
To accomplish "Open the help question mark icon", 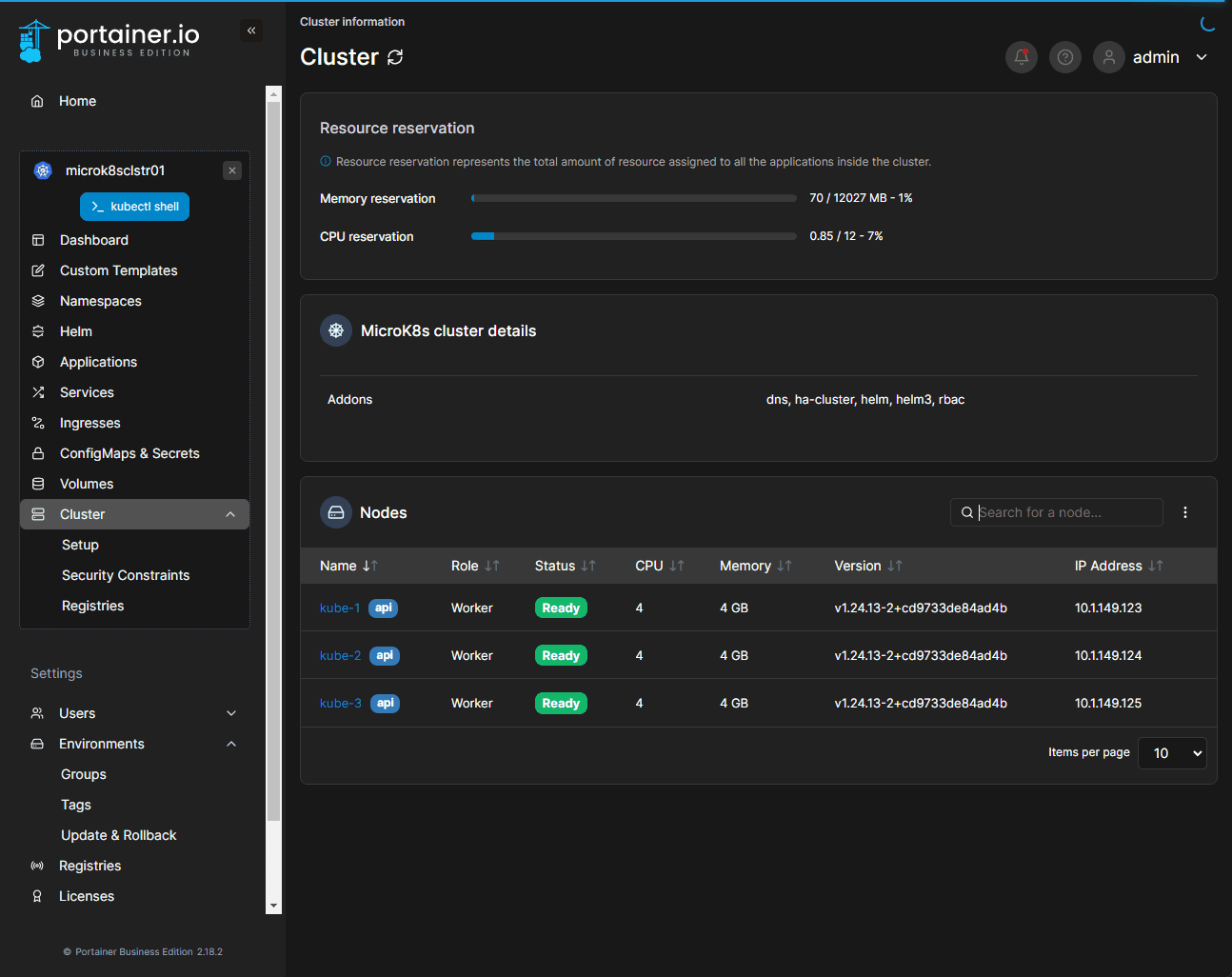I will [x=1064, y=57].
